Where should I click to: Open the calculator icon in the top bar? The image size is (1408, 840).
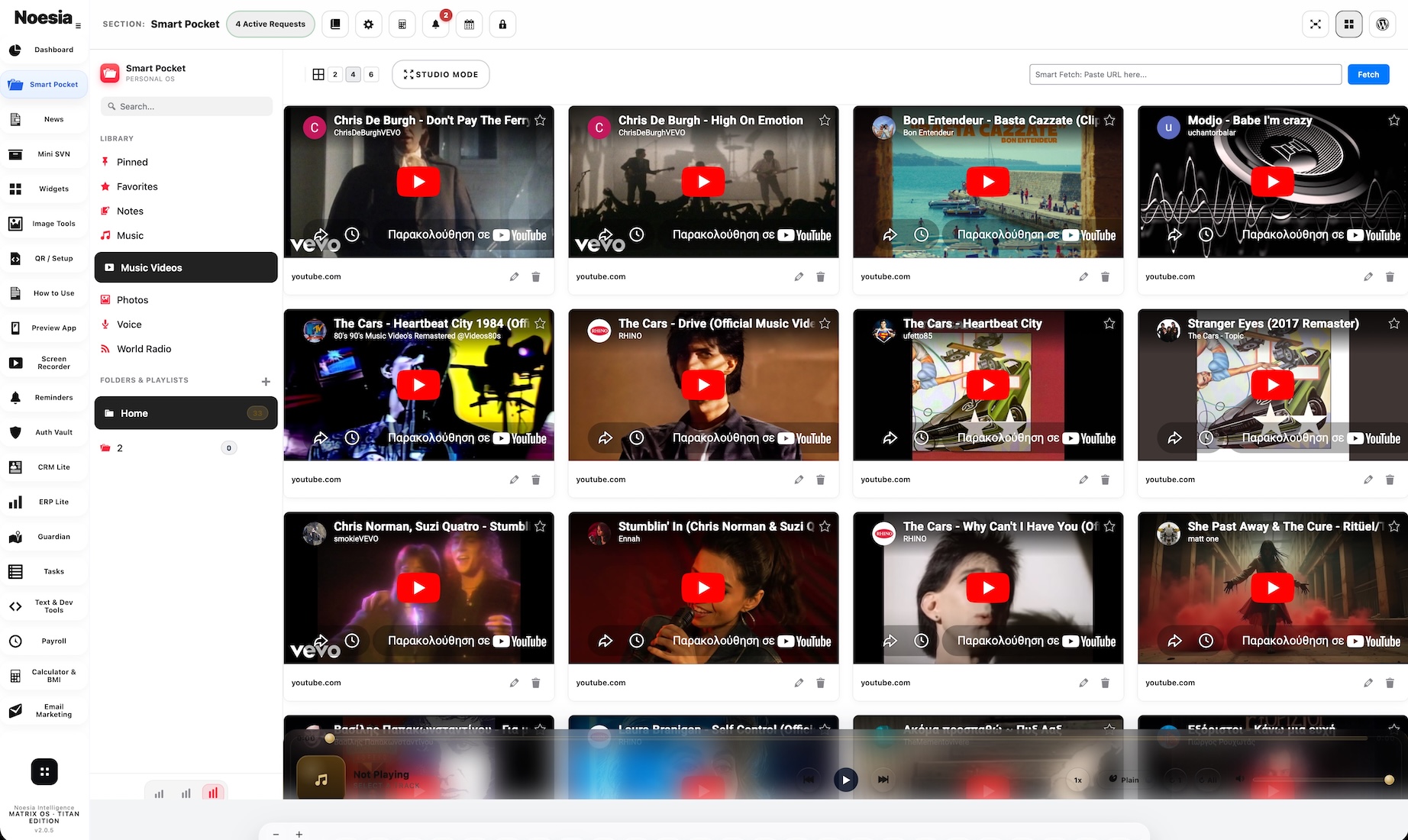click(402, 24)
